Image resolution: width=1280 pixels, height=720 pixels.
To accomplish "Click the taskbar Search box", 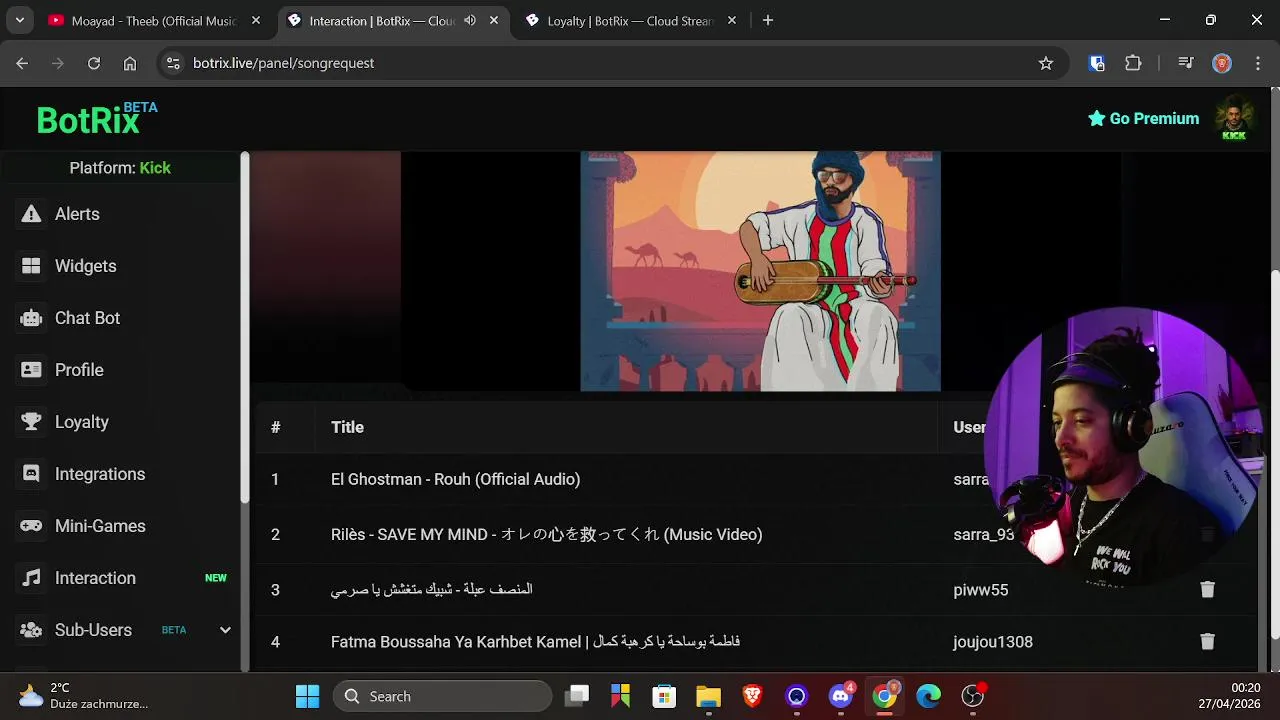I will 442,696.
